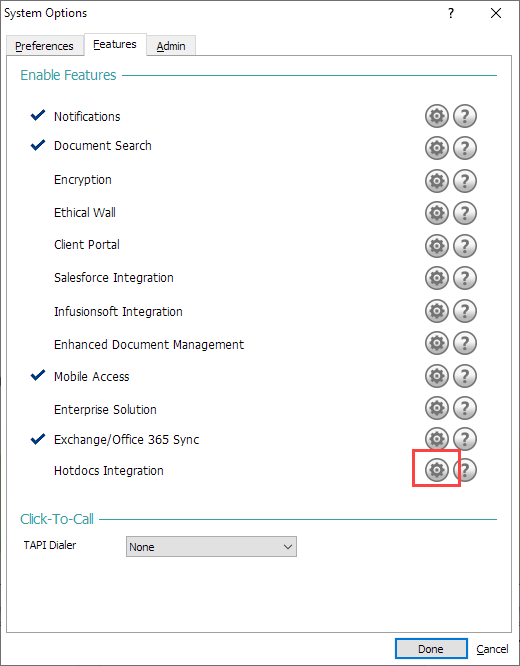Open Encryption settings gear icon
520x666 pixels.
point(437,181)
